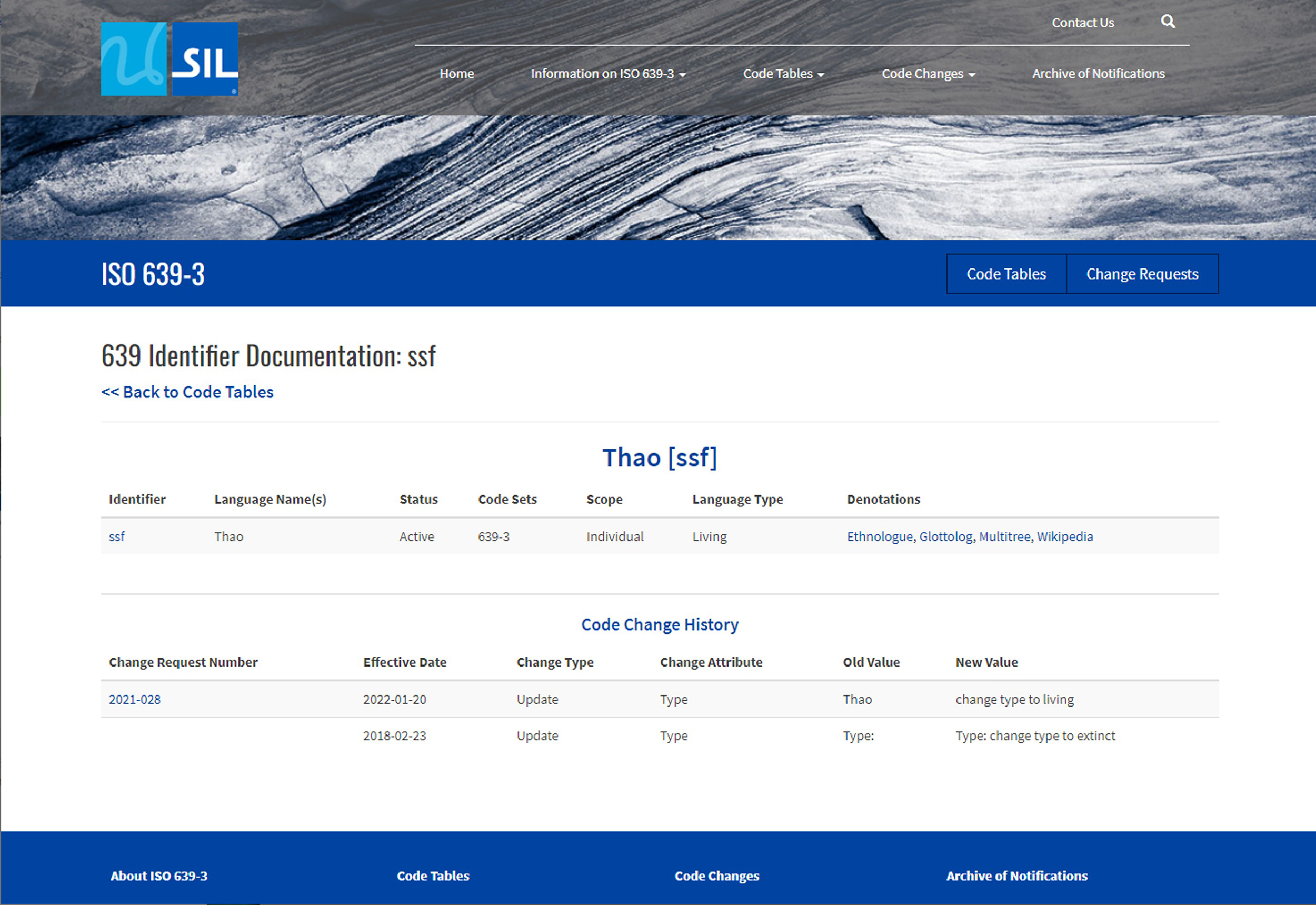Open the search magnifier icon
Image resolution: width=1316 pixels, height=905 pixels.
point(1168,22)
